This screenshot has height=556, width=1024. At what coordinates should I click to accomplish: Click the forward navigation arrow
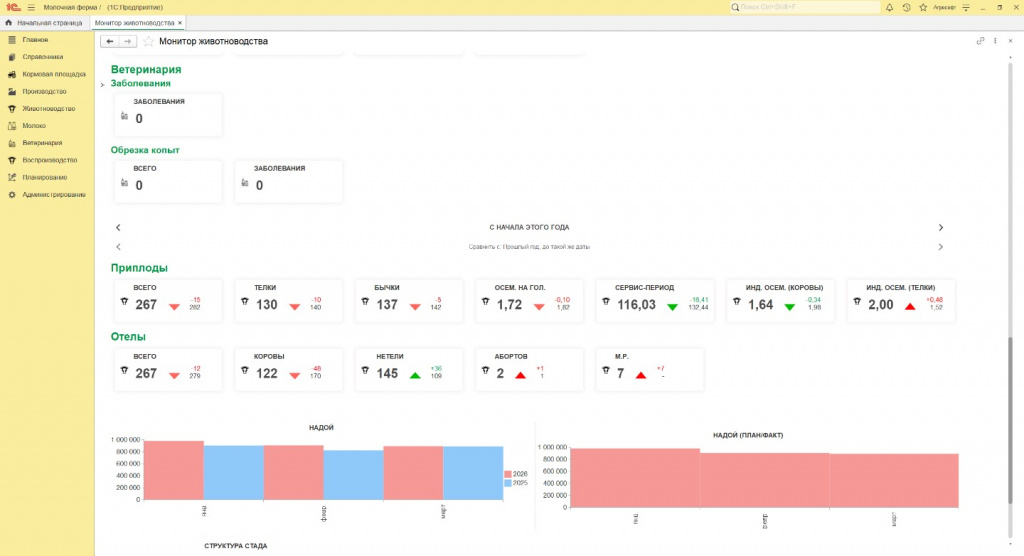click(127, 41)
